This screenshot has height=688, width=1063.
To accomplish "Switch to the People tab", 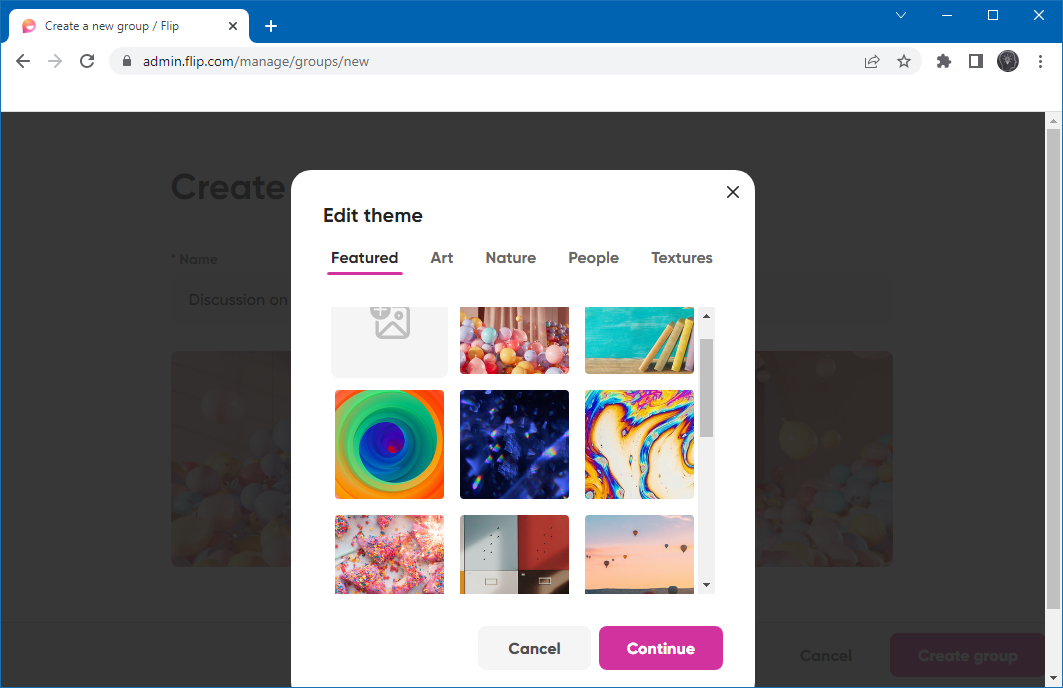I will point(593,258).
